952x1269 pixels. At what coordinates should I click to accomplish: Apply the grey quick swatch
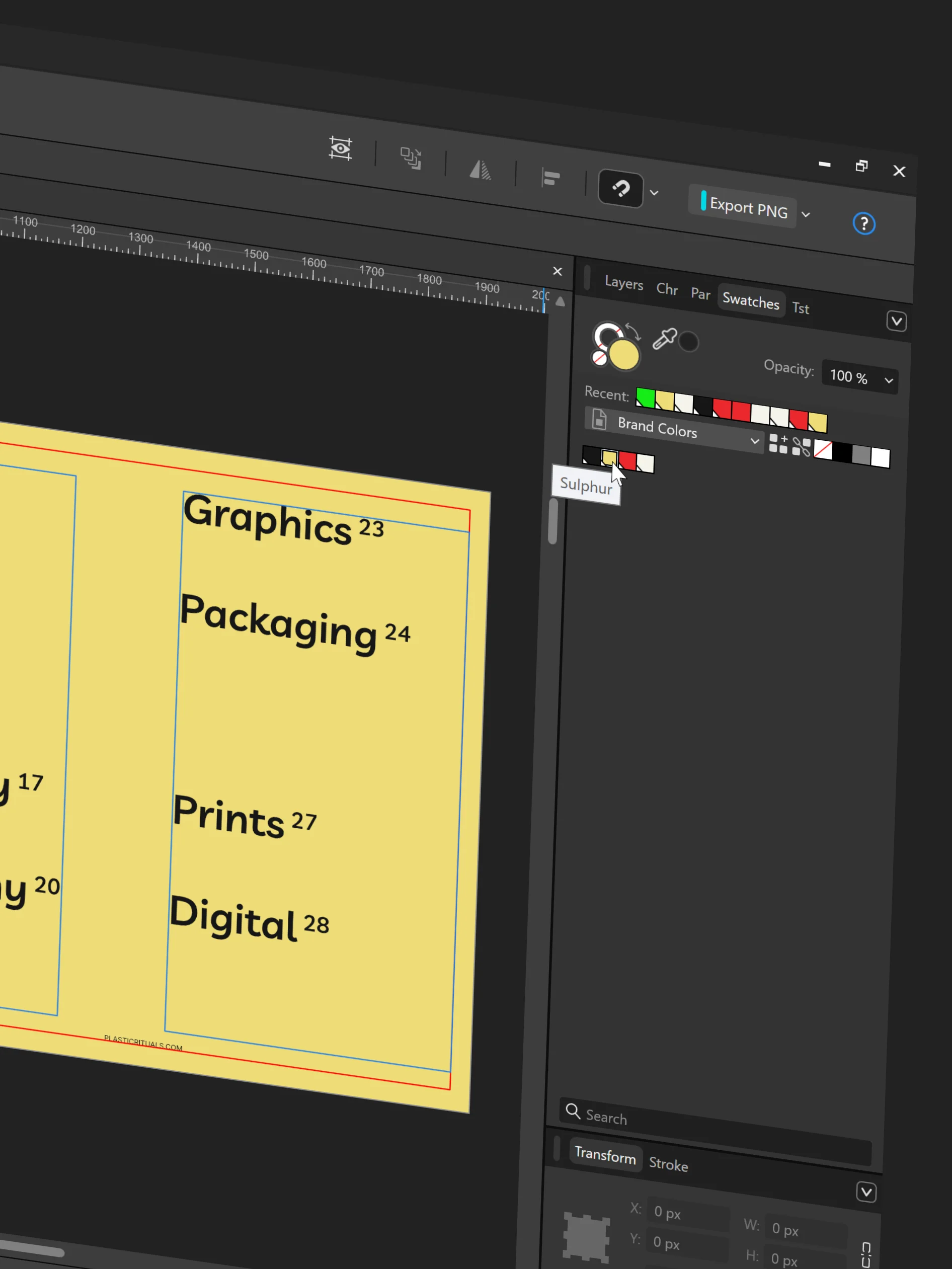click(x=861, y=455)
